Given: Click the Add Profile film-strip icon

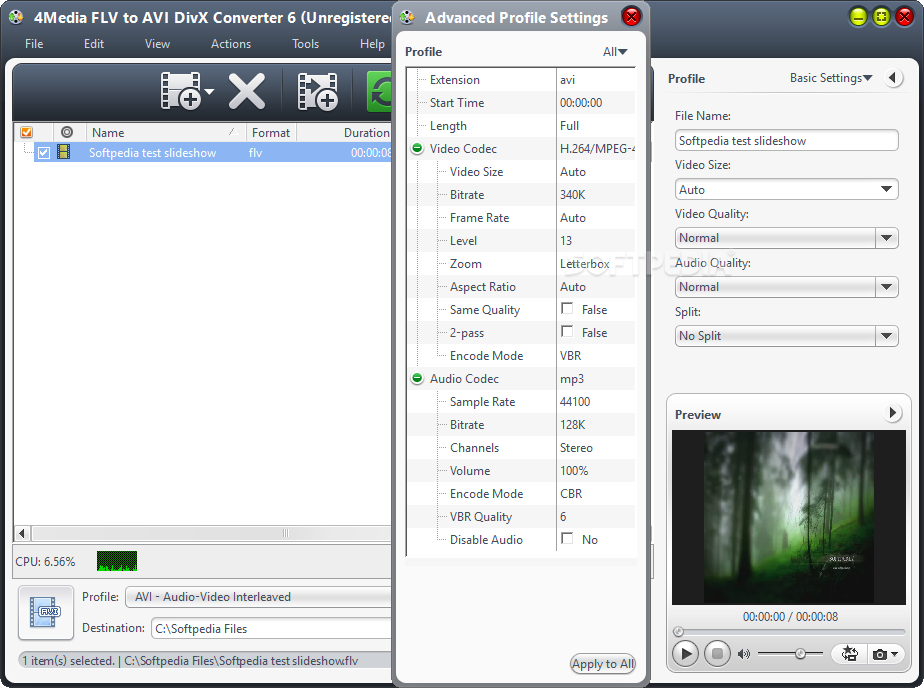Looking at the screenshot, I should [317, 91].
